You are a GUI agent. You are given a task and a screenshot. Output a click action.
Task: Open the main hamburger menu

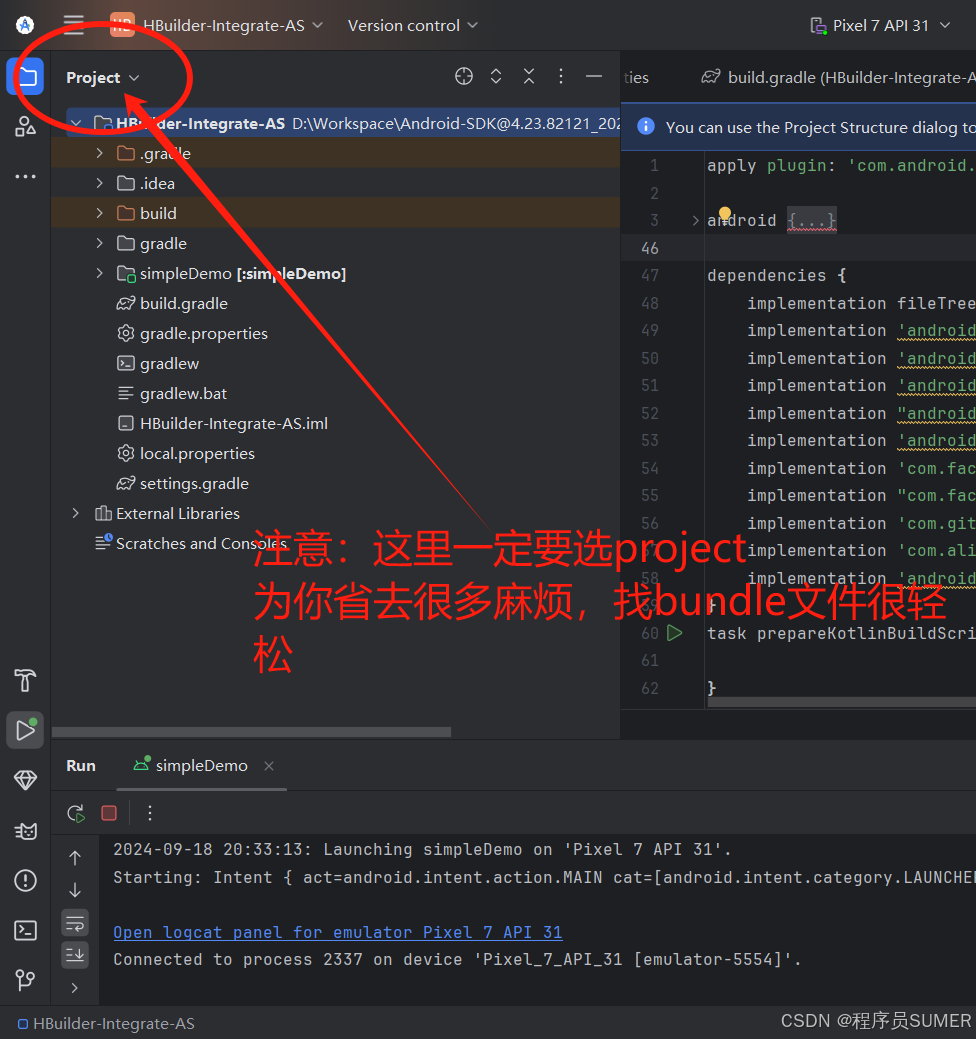74,25
